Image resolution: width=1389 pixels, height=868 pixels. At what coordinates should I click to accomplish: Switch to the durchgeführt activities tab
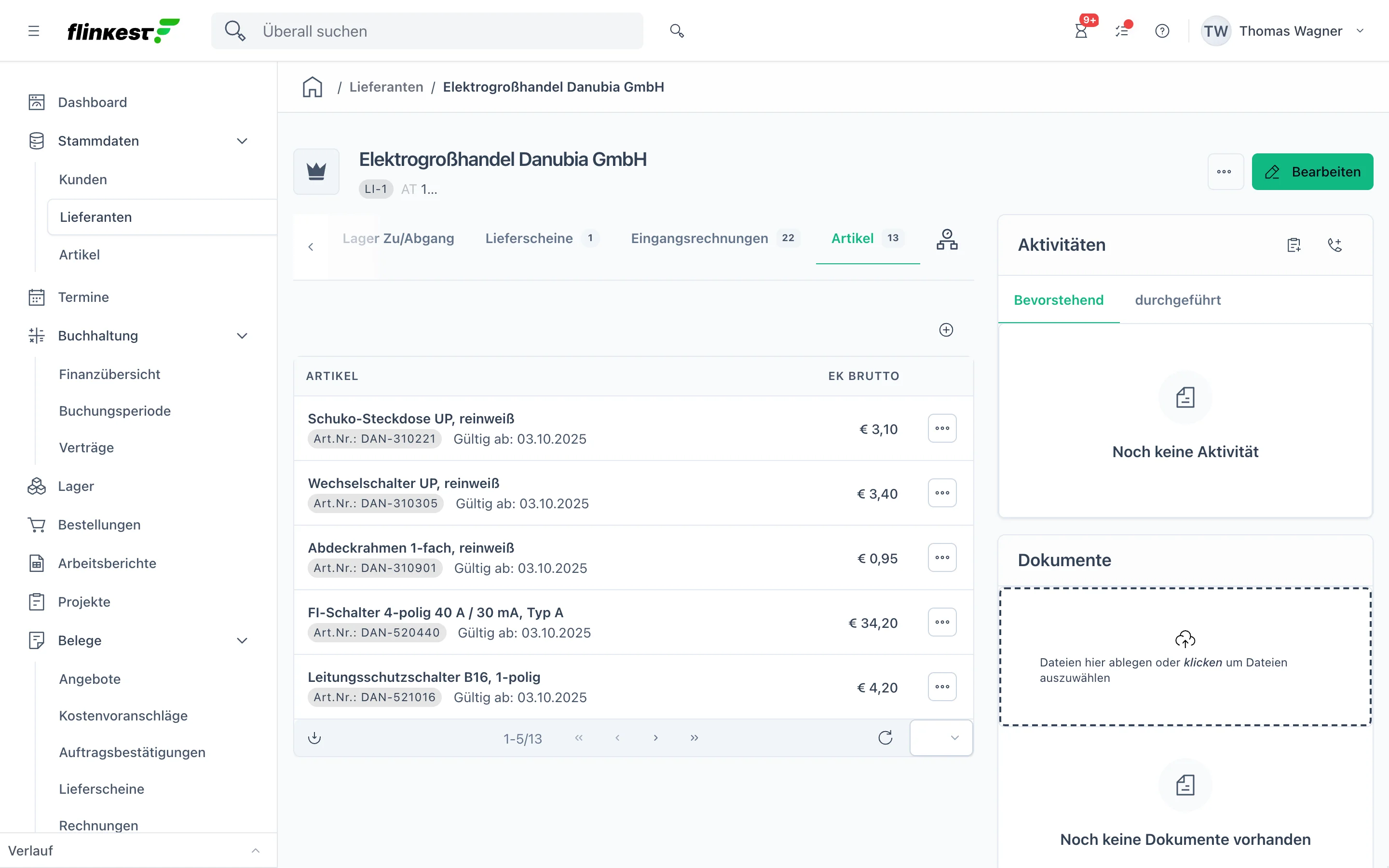[x=1178, y=299]
